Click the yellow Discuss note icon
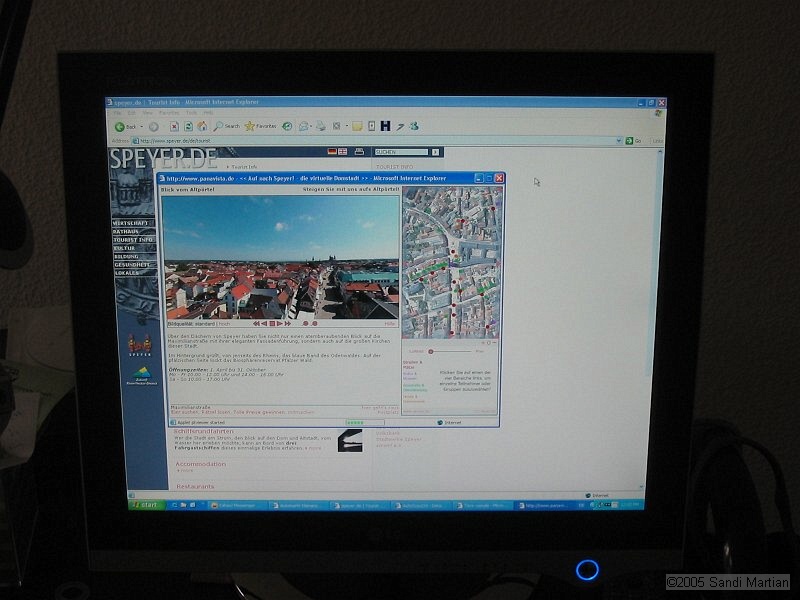 click(x=357, y=126)
